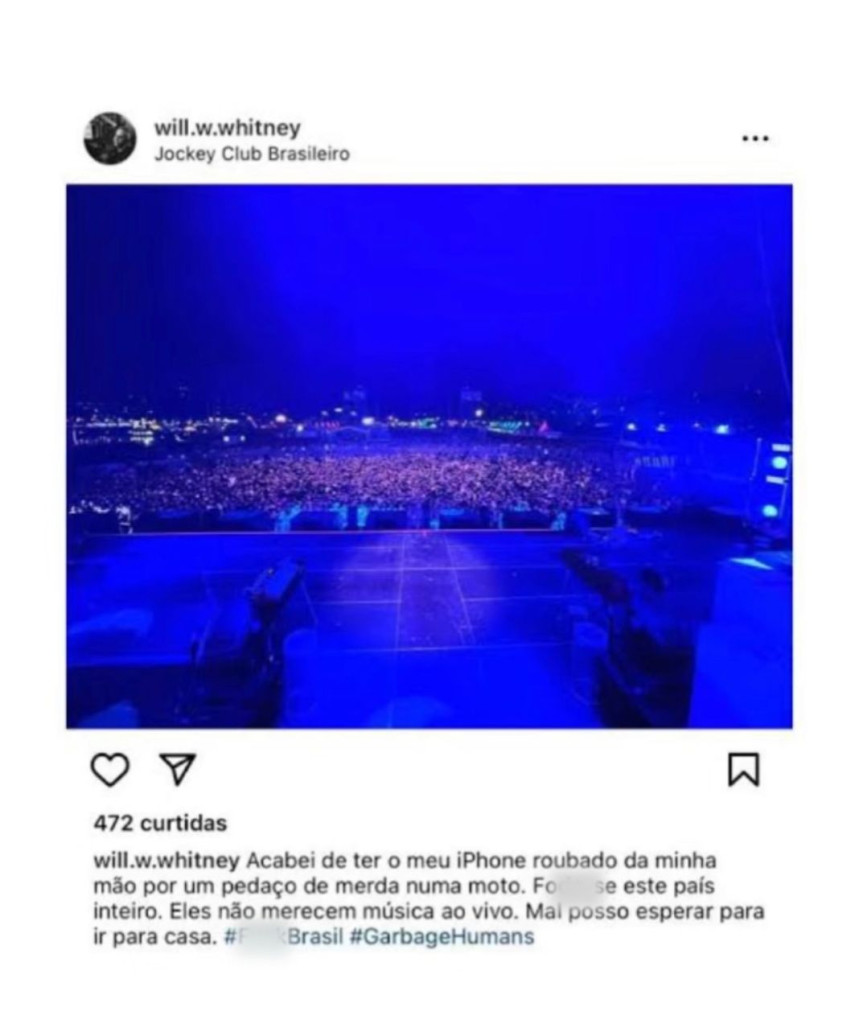Click the will.w.whitney username in caption
The width and height of the screenshot is (859, 1024).
pos(167,861)
